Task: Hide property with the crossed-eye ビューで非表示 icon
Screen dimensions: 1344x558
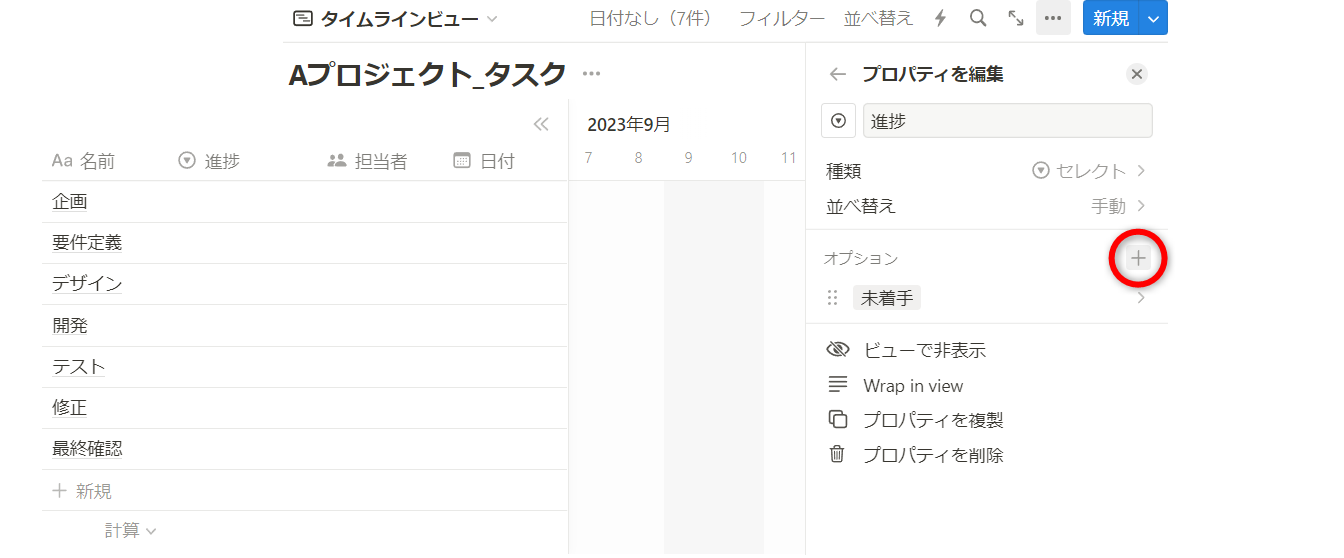Action: pos(837,350)
